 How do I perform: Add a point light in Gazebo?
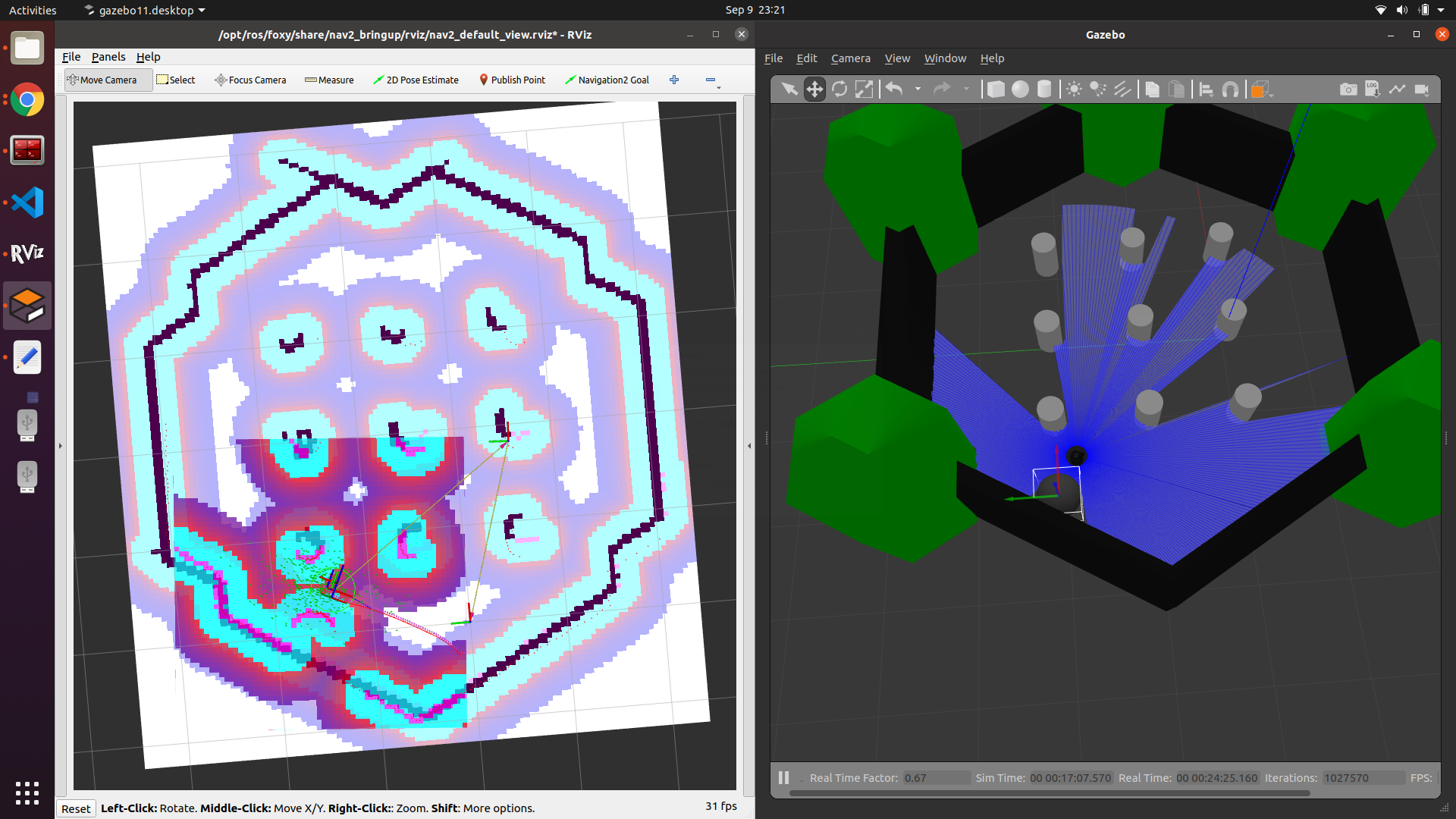[1074, 89]
